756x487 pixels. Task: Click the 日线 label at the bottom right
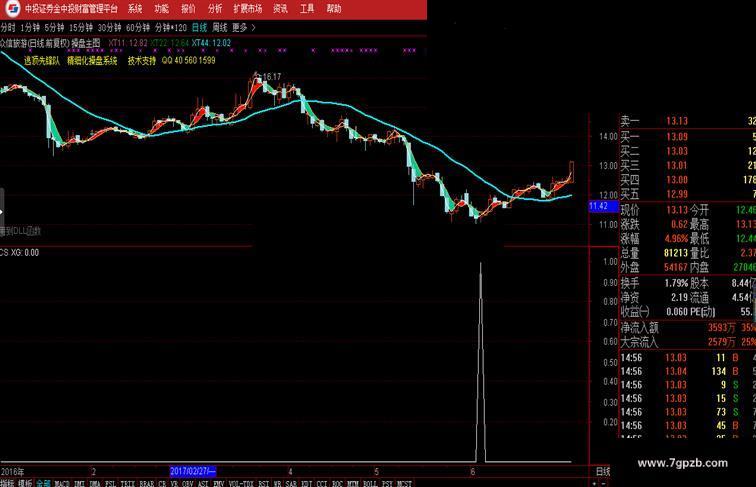click(603, 471)
